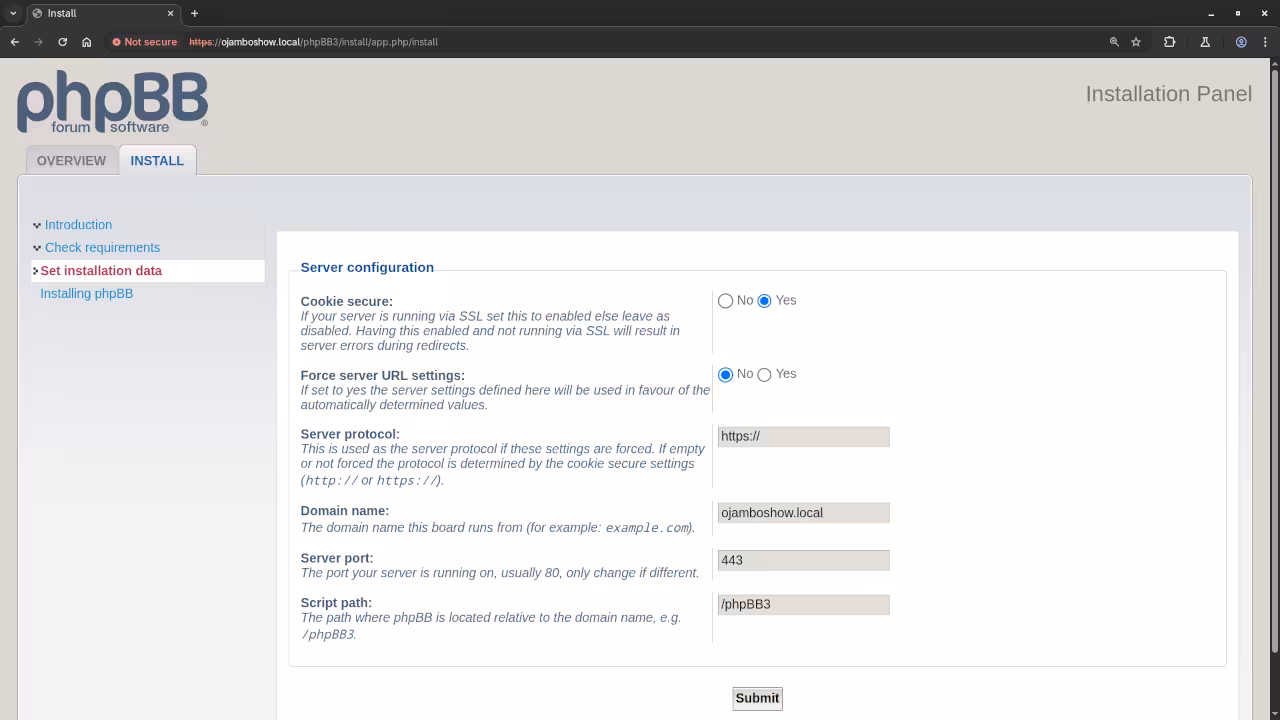1280x720 pixels.
Task: Click the Chrome Labs flask icon
Action: [x=1205, y=42]
